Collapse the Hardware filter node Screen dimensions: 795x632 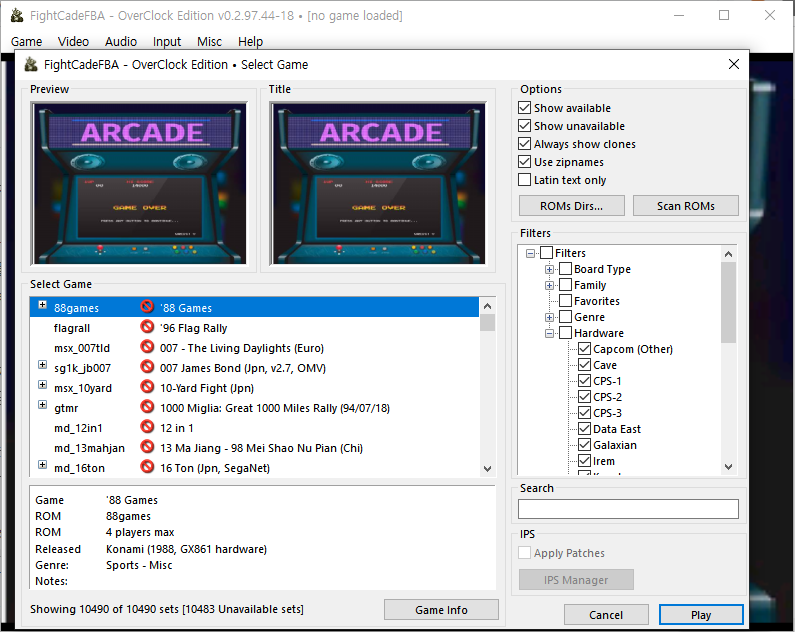(x=549, y=333)
